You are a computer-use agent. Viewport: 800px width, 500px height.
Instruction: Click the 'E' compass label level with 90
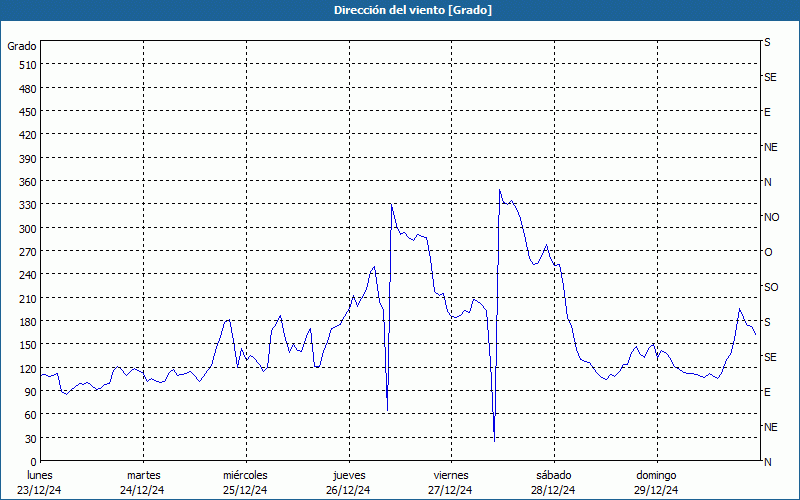pyautogui.click(x=767, y=392)
